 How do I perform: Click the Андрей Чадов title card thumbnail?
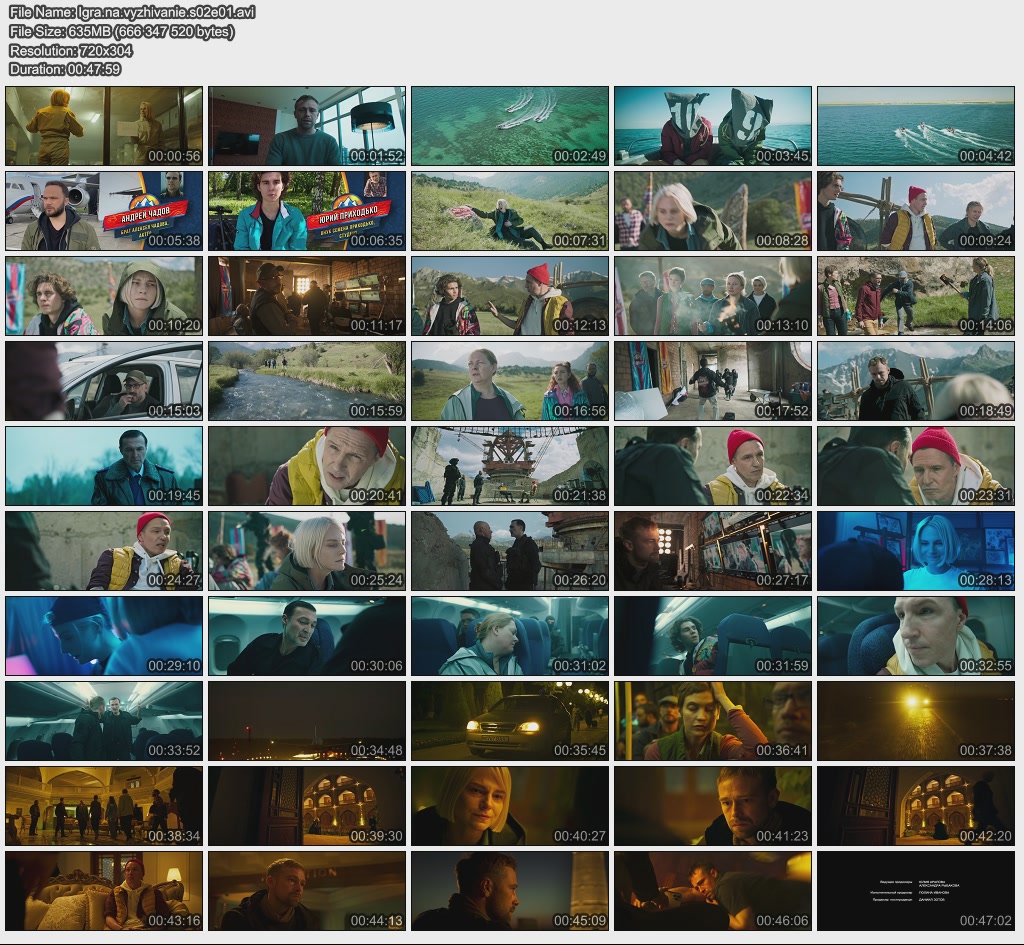[104, 211]
